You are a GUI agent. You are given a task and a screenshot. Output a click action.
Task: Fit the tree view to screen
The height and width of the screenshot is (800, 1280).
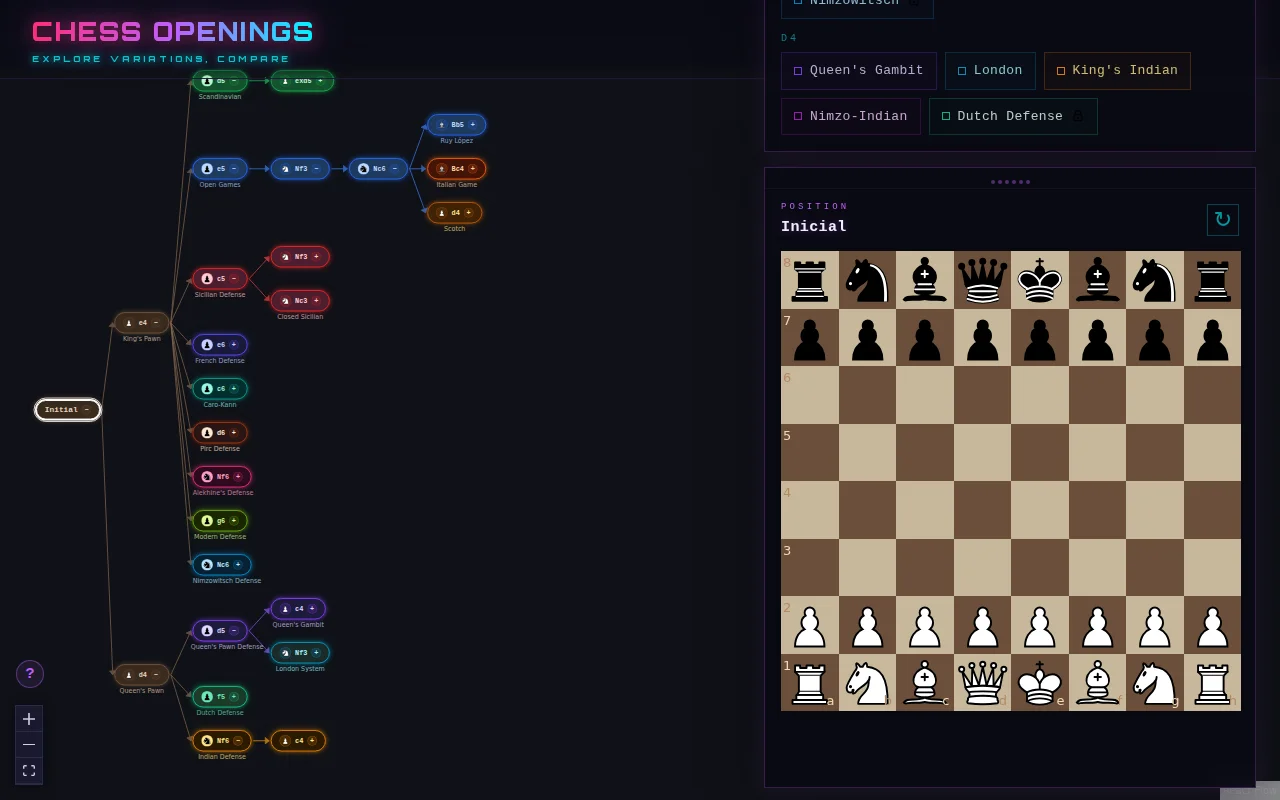(x=29, y=771)
